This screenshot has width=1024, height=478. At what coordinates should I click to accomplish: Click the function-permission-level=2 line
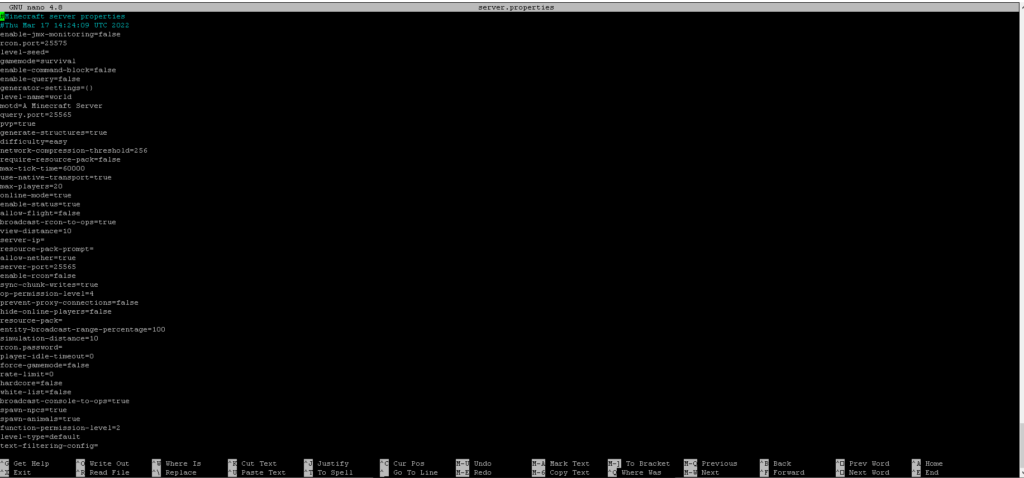(x=60, y=428)
